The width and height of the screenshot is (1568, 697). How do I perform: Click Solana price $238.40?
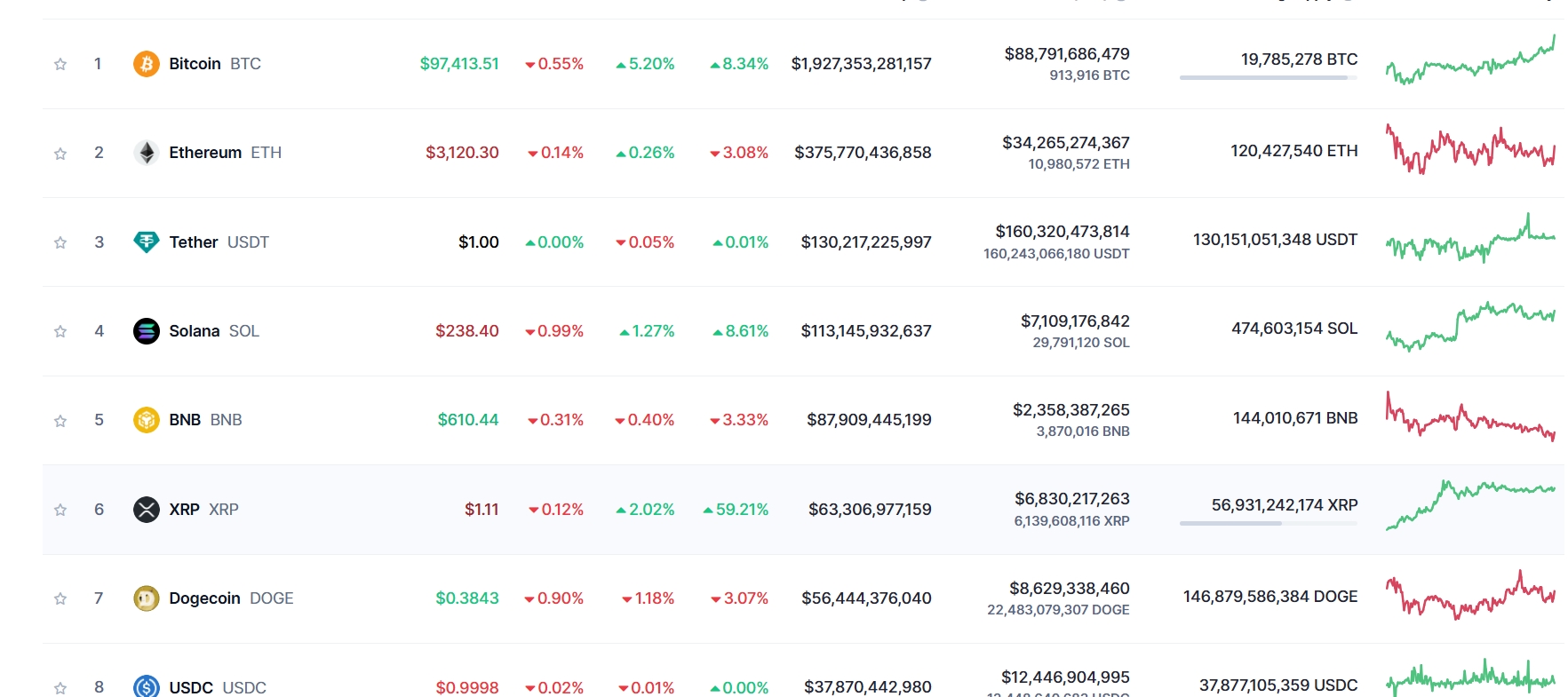point(467,331)
